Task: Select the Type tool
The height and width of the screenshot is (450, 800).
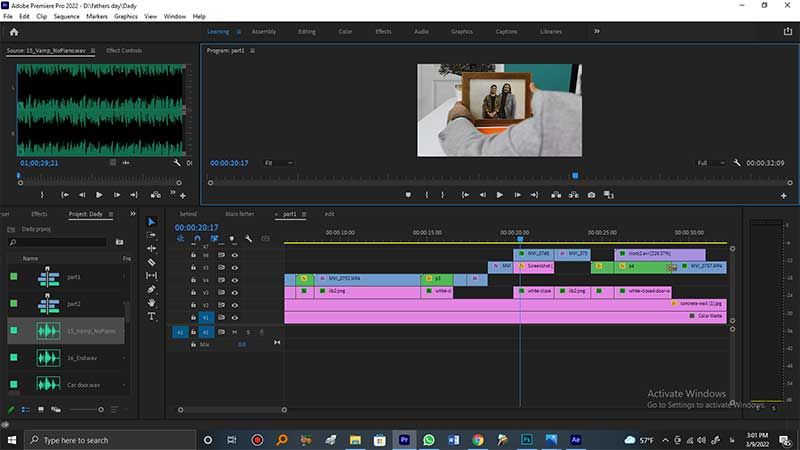Action: (x=152, y=316)
